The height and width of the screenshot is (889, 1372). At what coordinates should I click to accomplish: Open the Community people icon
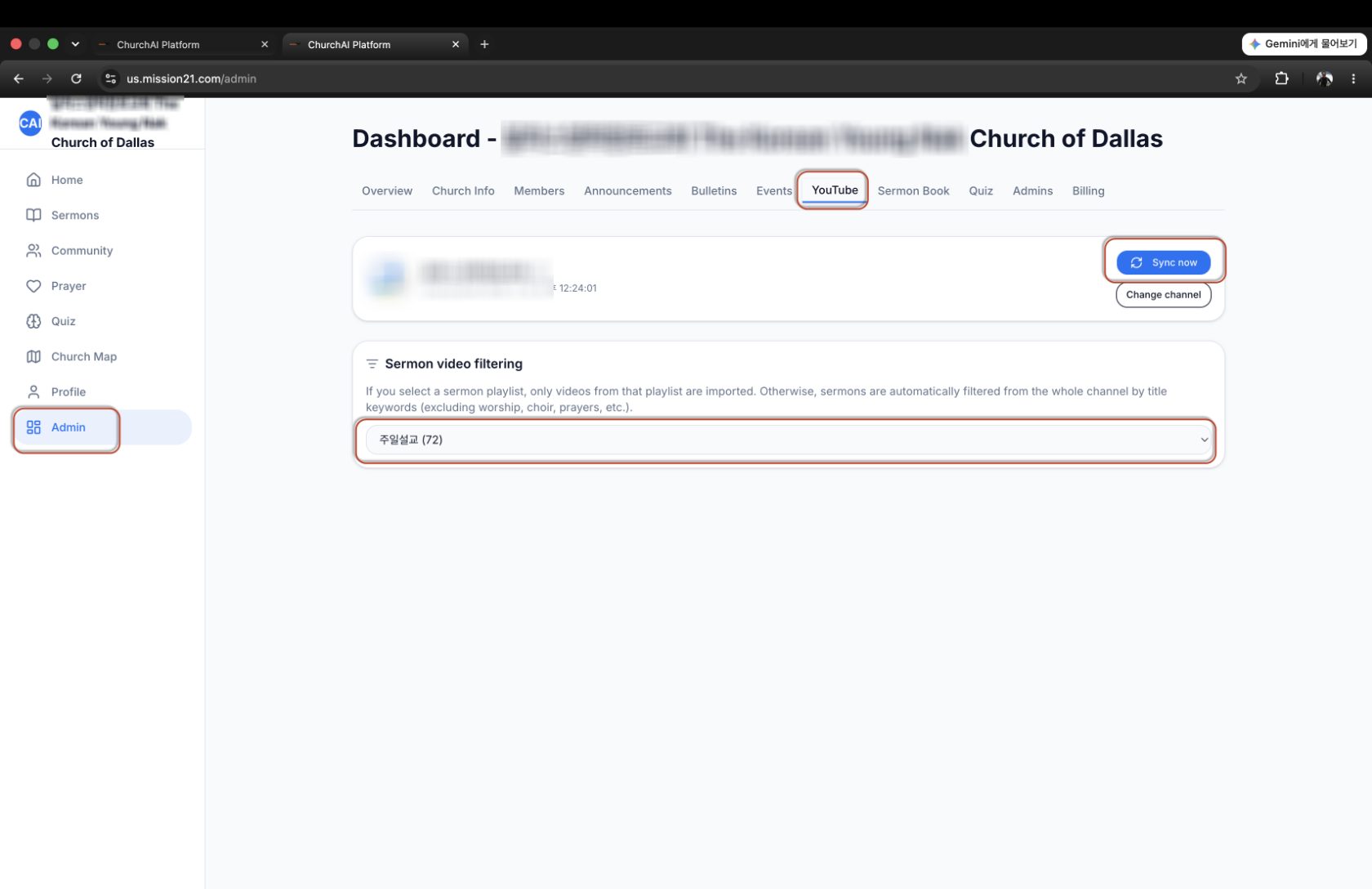[x=33, y=251]
